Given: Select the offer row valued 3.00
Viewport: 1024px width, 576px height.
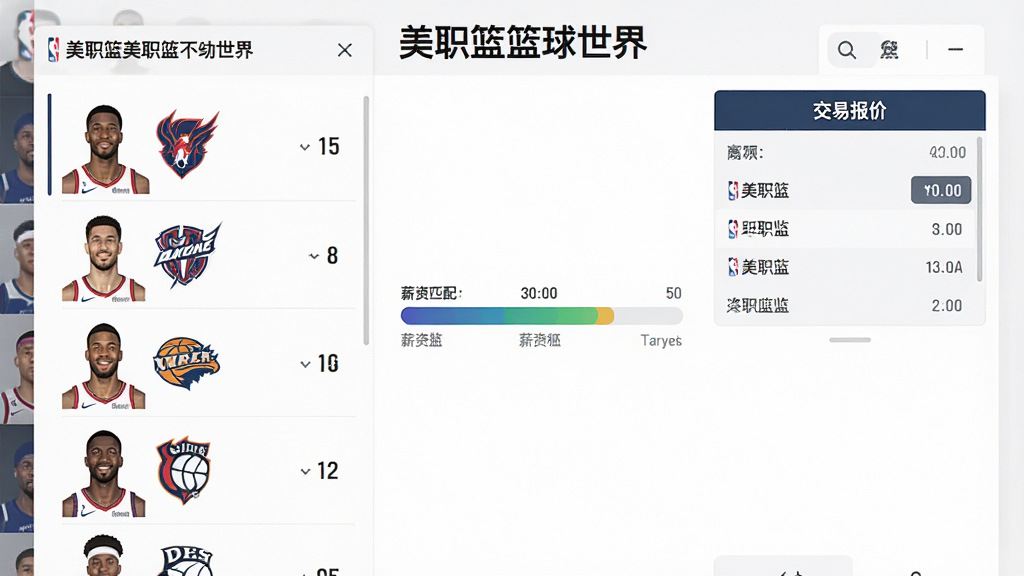Looking at the screenshot, I should click(845, 229).
